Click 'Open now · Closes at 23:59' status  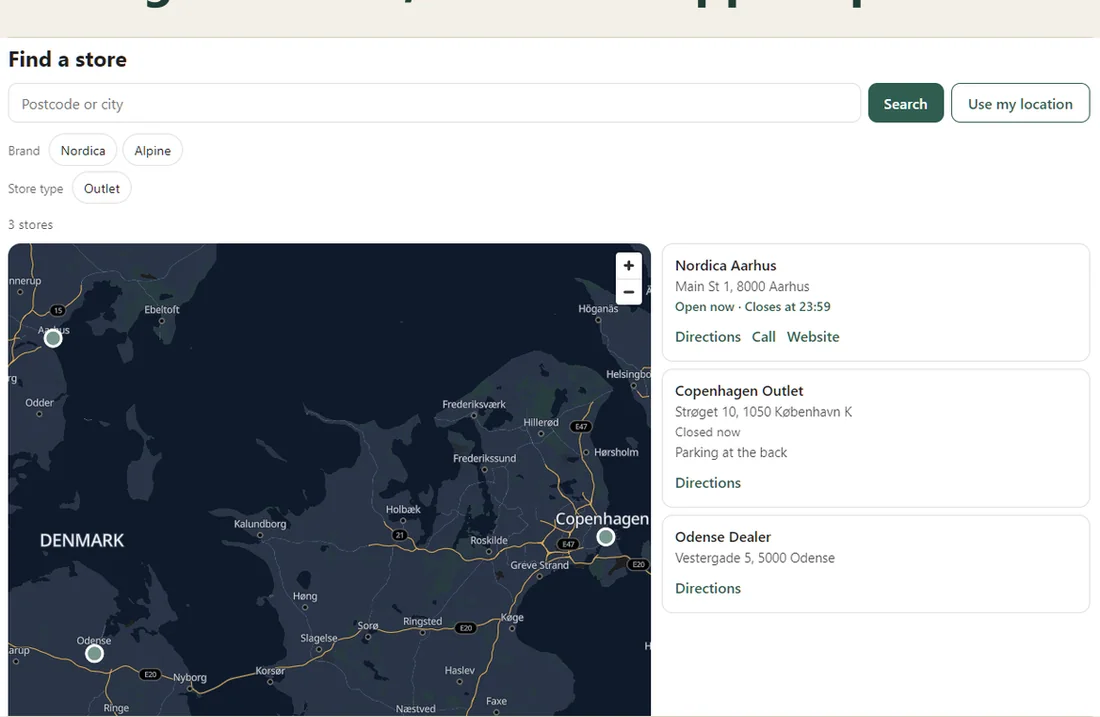pos(752,307)
